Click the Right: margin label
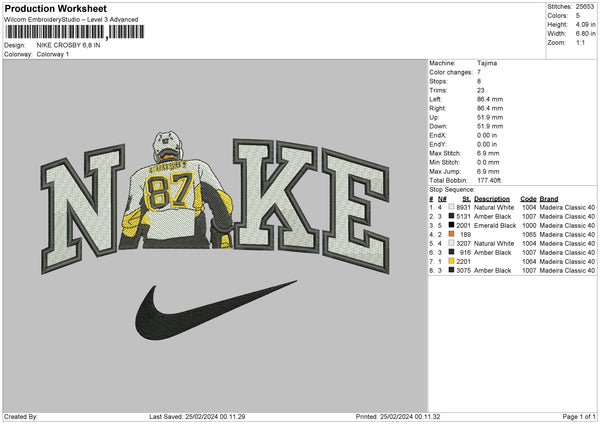 (x=437, y=108)
